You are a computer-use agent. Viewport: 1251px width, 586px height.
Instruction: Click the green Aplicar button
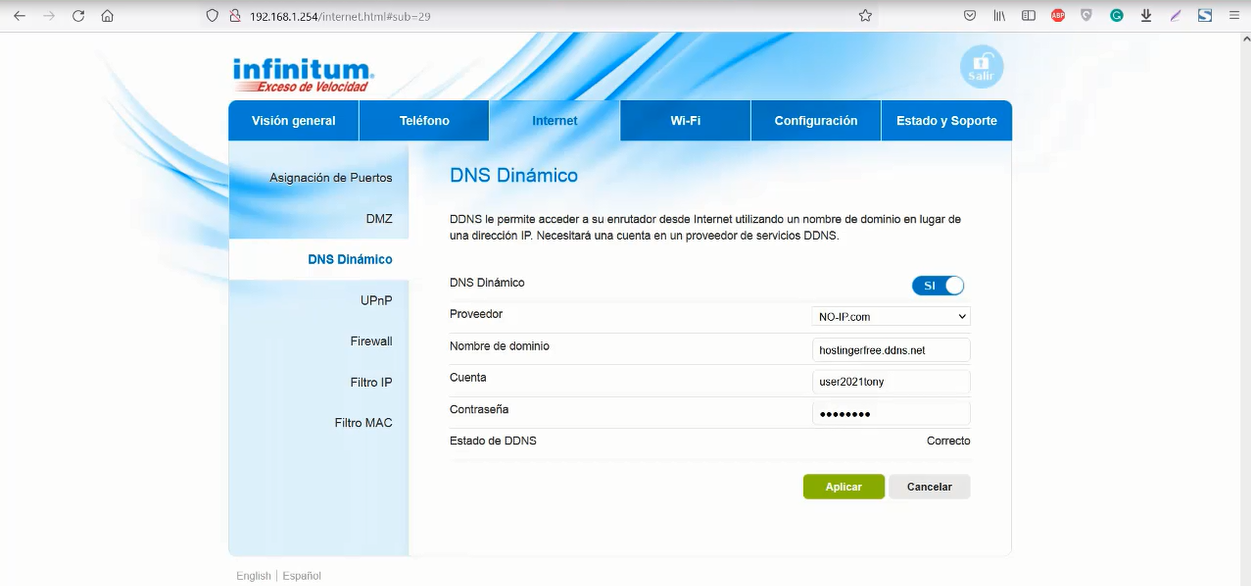pyautogui.click(x=844, y=487)
